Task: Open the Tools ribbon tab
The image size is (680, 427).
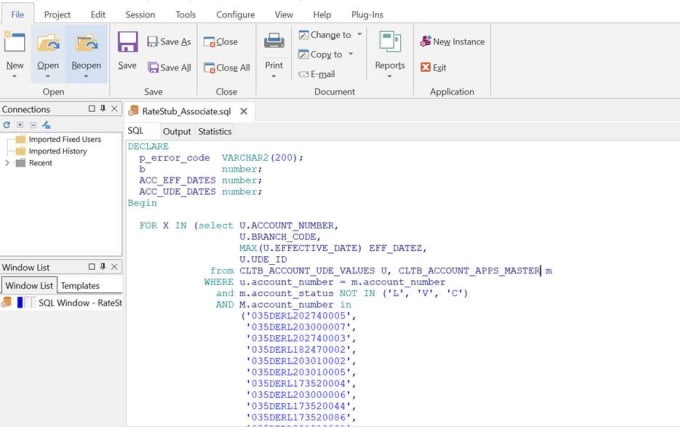Action: 186,15
